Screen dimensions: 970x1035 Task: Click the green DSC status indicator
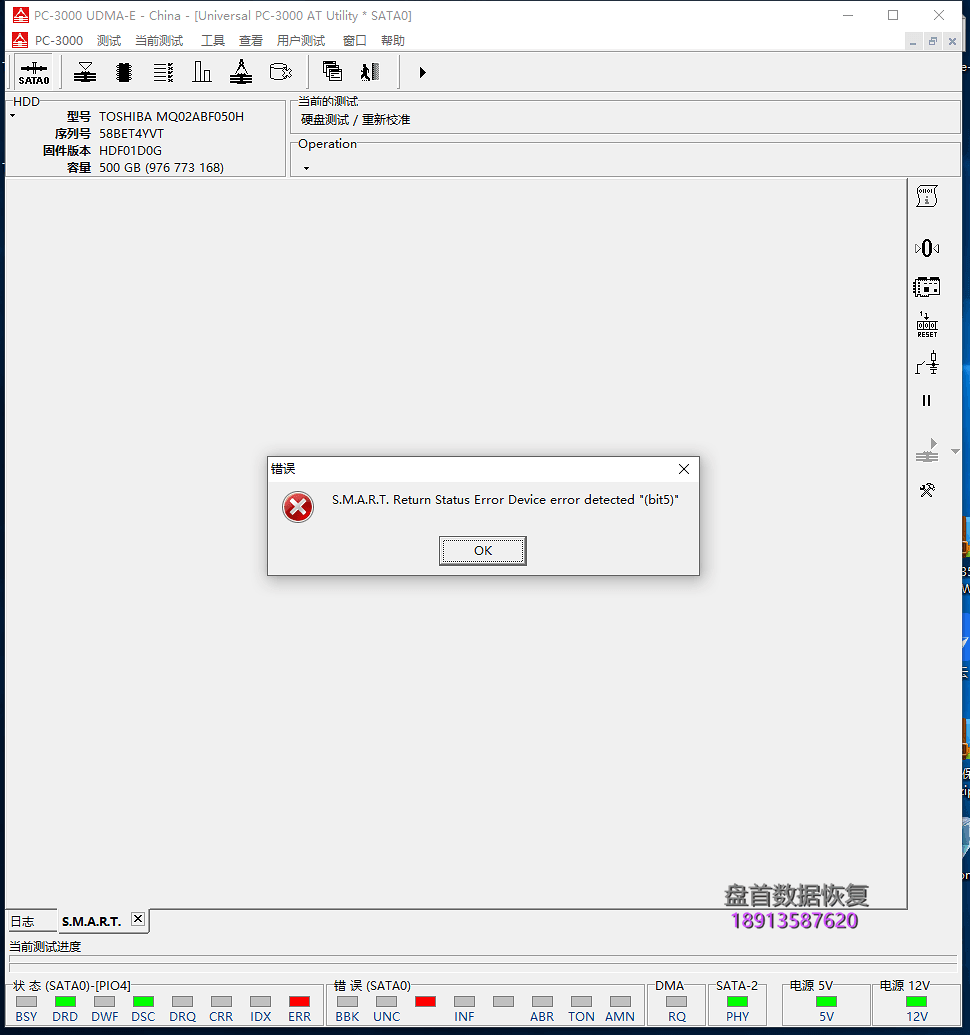coord(143,1001)
